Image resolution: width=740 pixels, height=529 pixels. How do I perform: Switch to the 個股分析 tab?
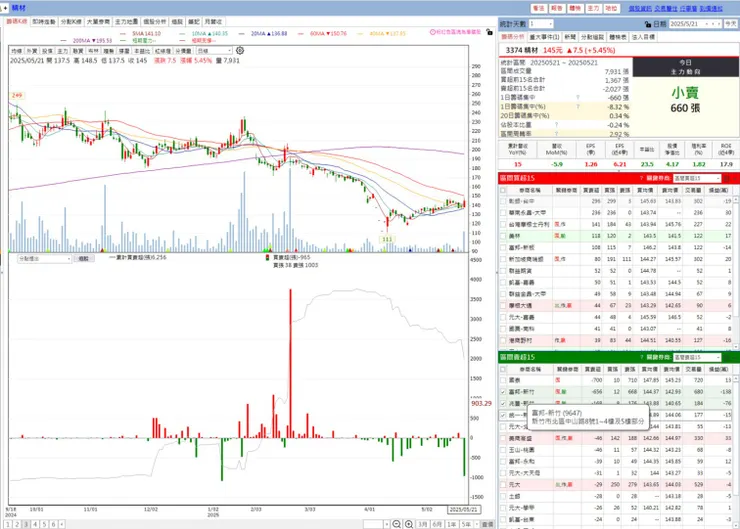pos(155,22)
